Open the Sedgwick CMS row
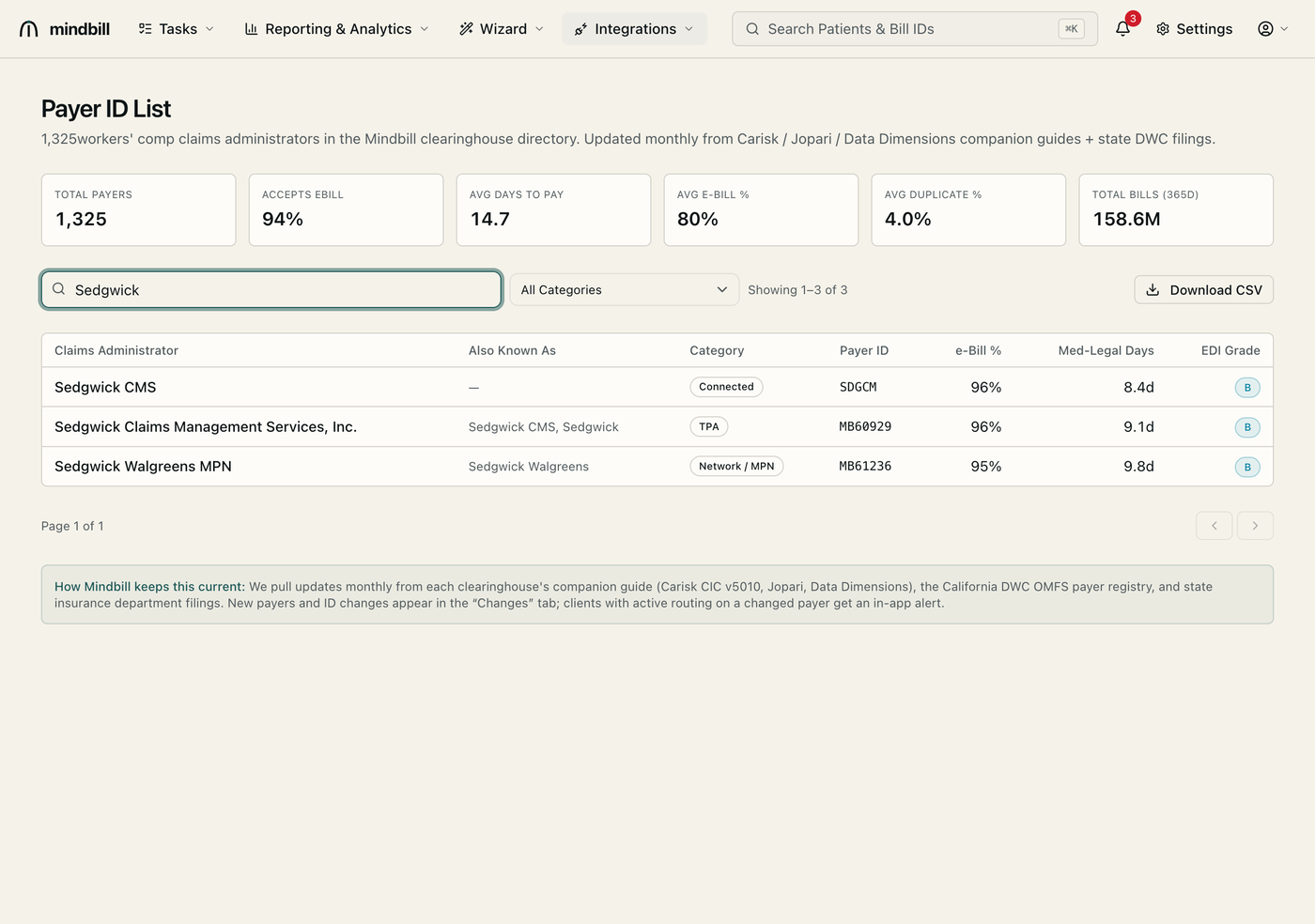1315x924 pixels. point(657,387)
